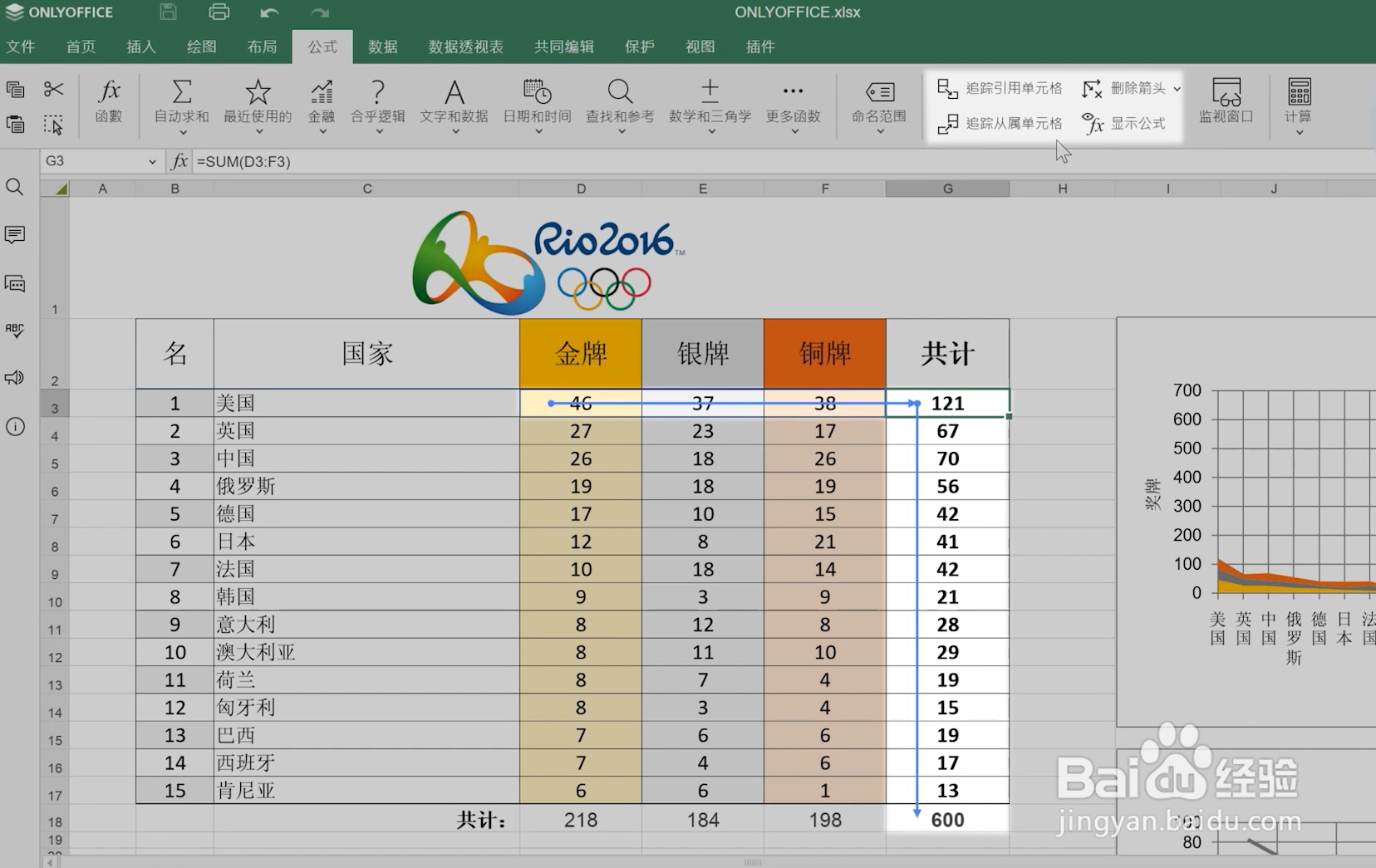Click the Copy icon
This screenshot has width=1376, height=868.
coord(15,89)
